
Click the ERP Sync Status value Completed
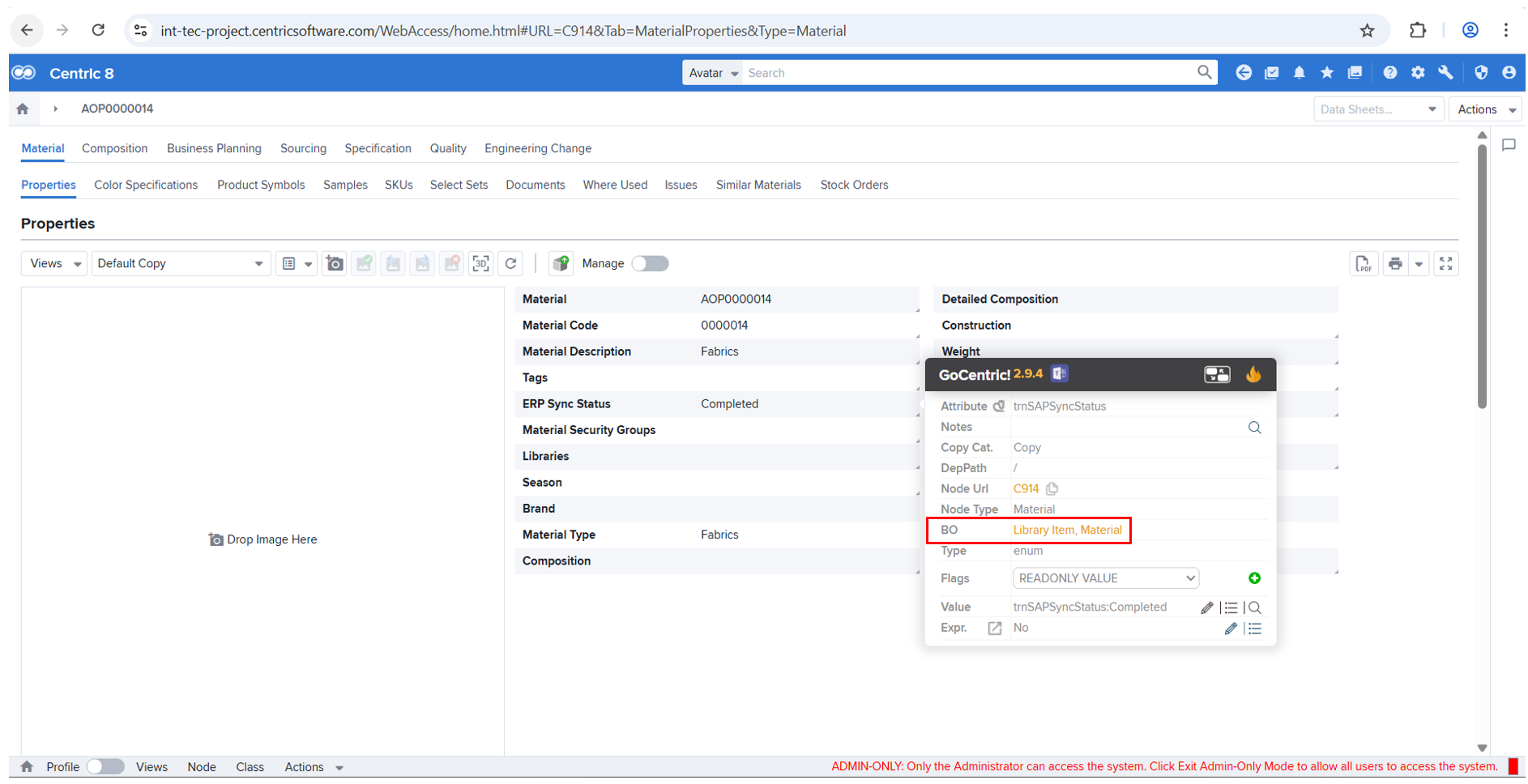pyautogui.click(x=729, y=403)
